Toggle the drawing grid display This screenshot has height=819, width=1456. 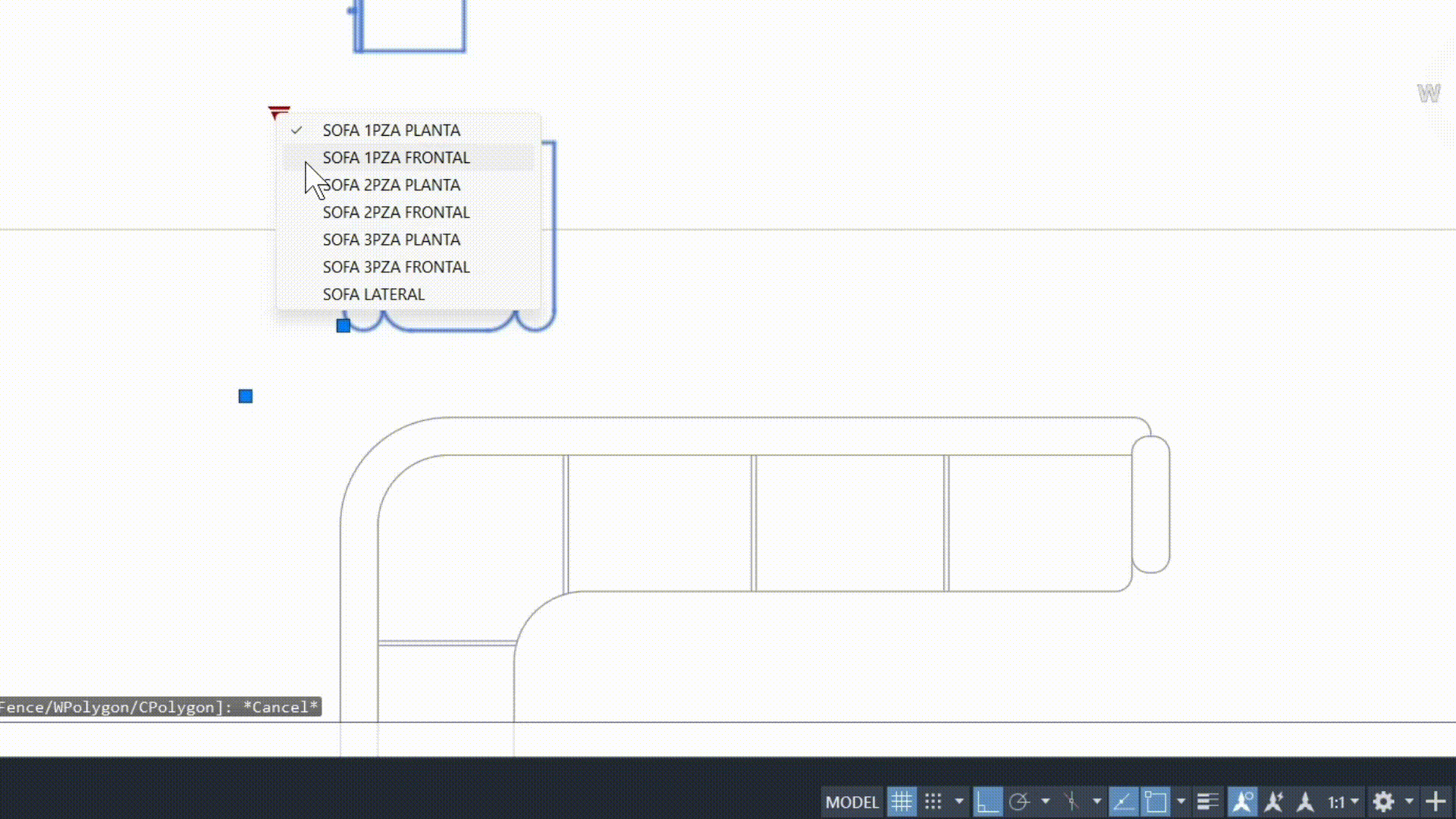902,802
